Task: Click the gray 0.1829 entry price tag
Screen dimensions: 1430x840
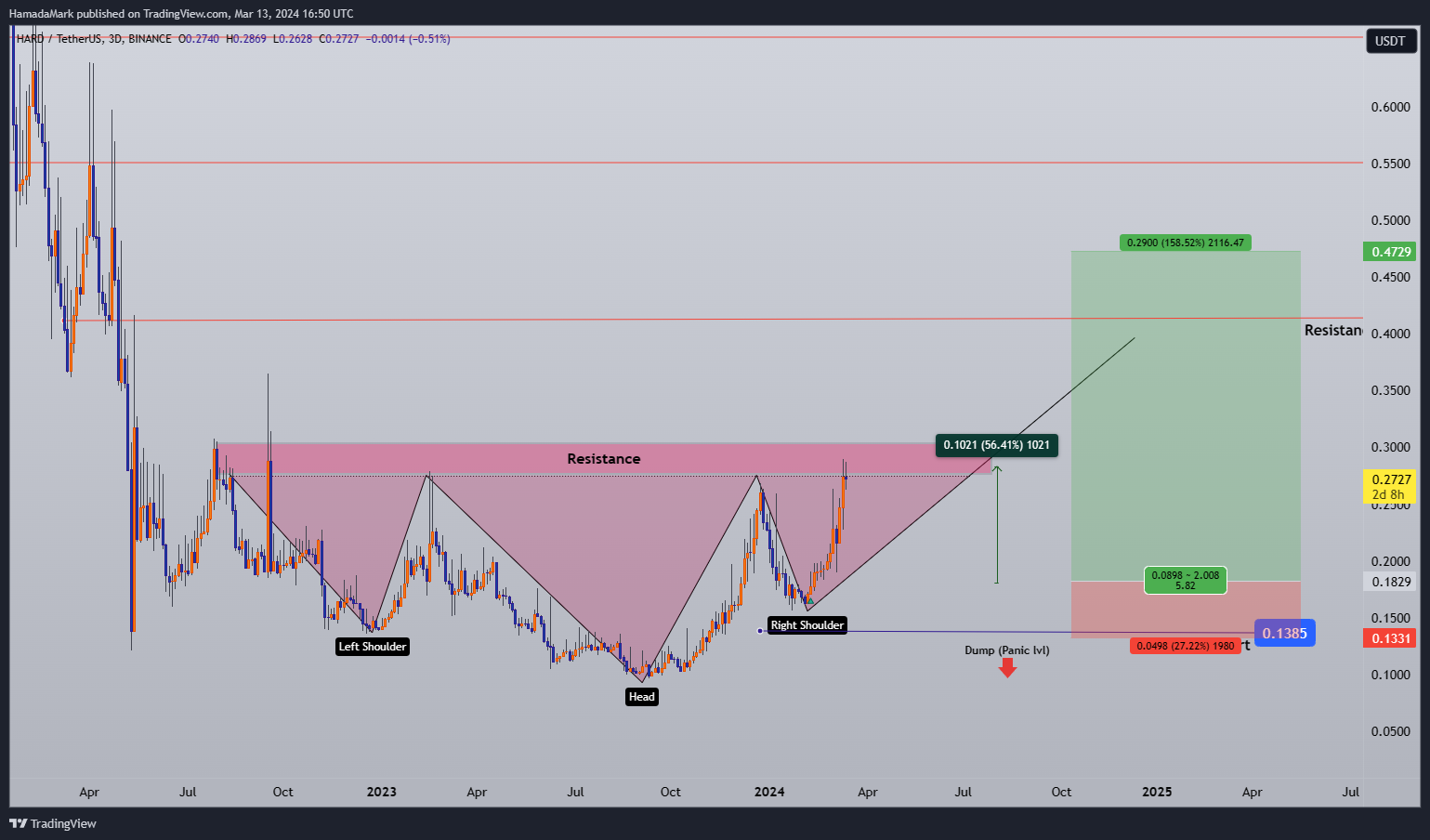Action: [1391, 583]
